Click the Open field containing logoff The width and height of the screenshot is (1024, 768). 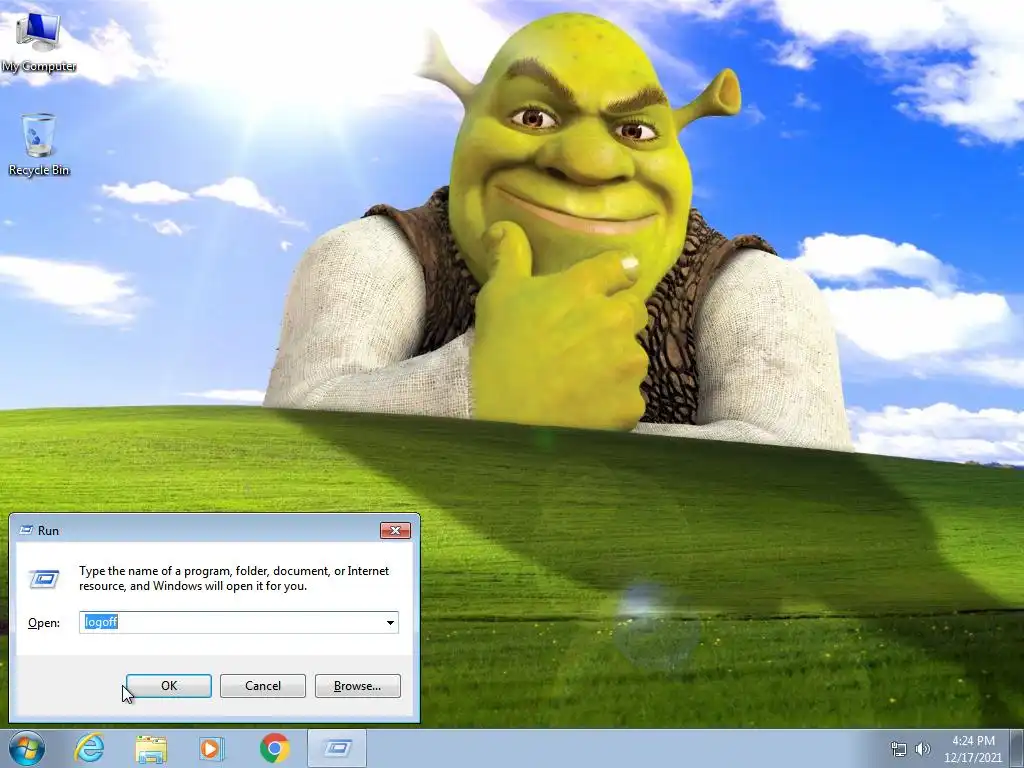point(239,622)
